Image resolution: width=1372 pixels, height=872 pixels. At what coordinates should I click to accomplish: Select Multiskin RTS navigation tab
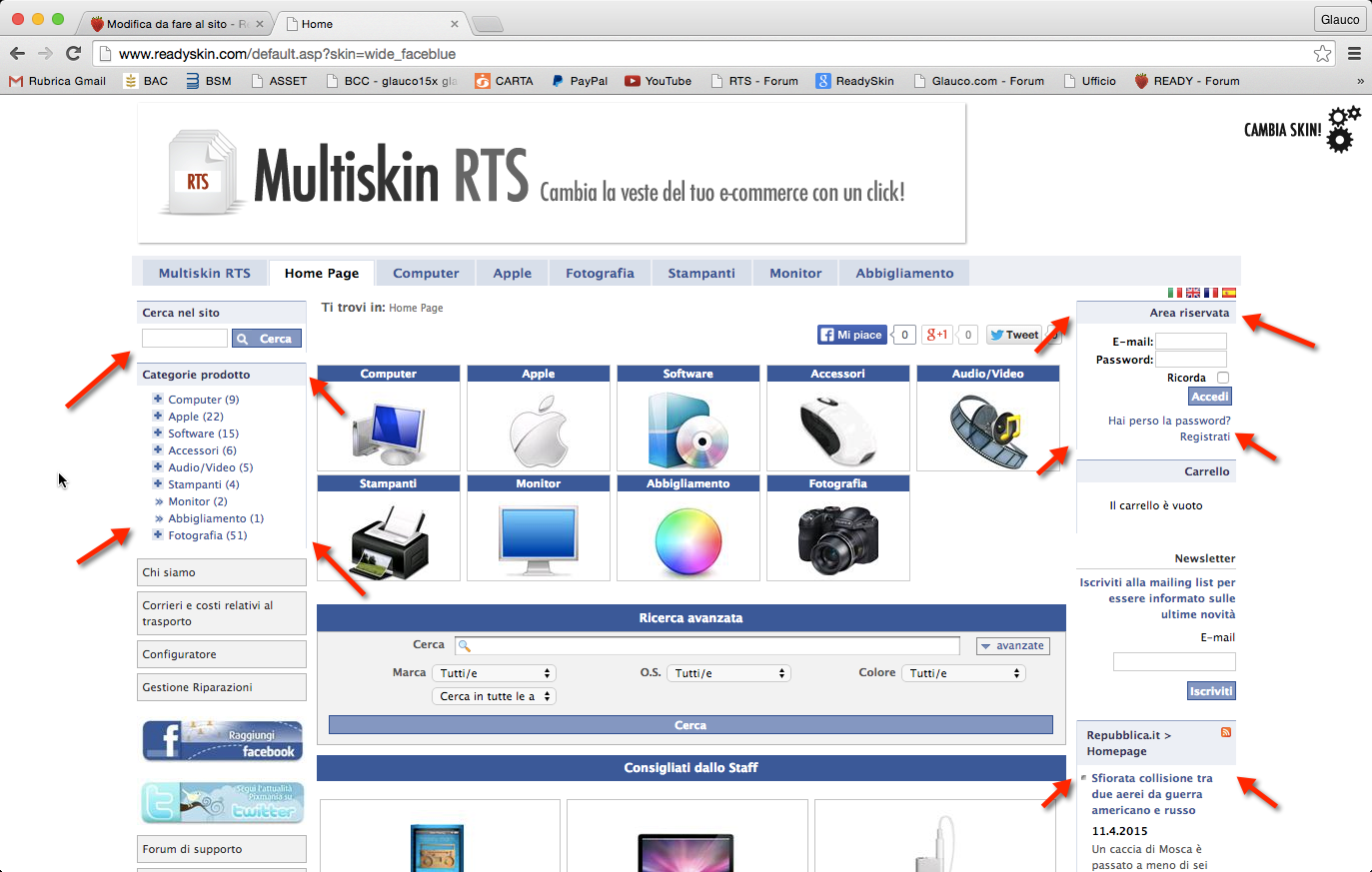205,273
